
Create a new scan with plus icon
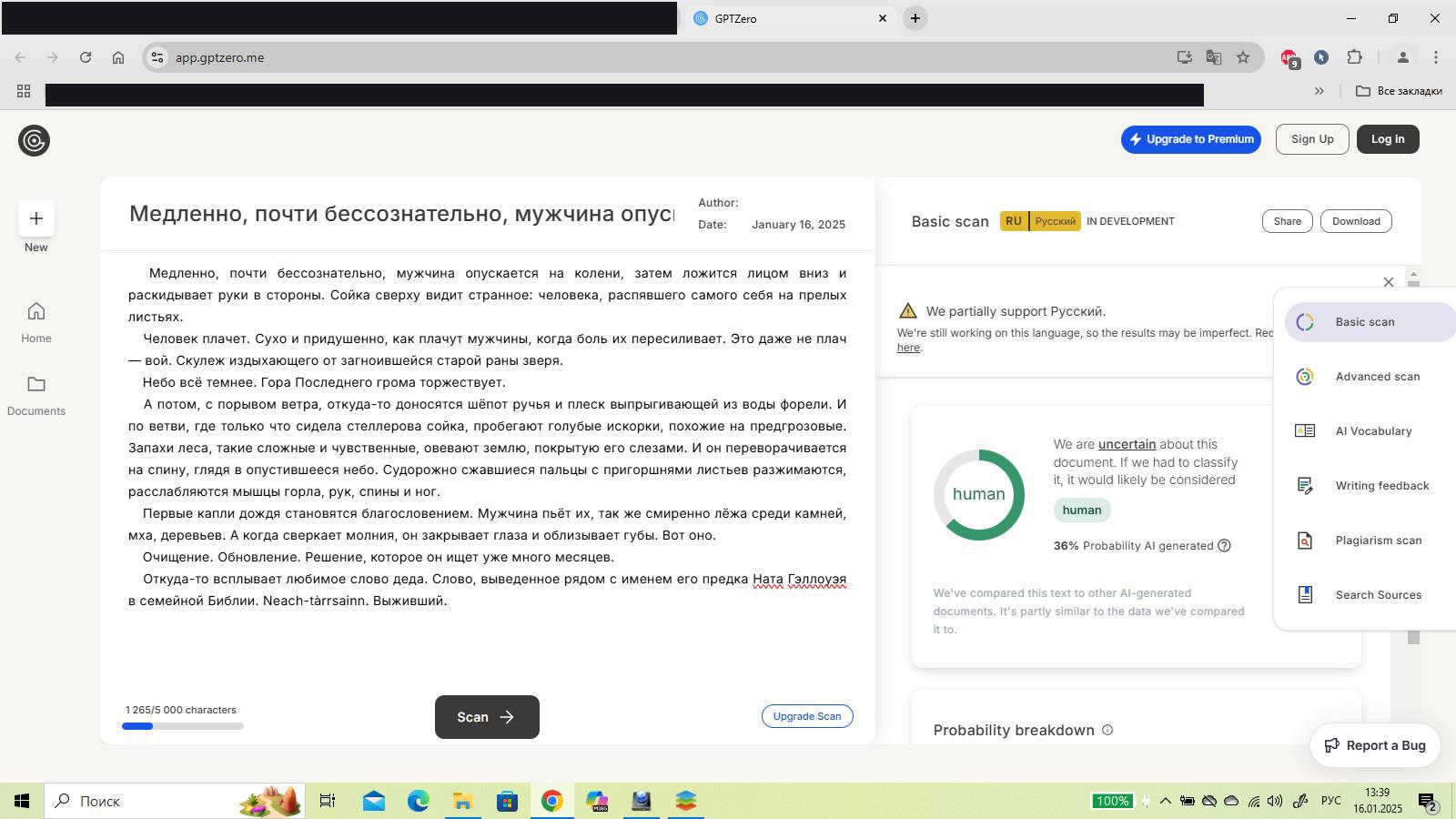point(36,218)
